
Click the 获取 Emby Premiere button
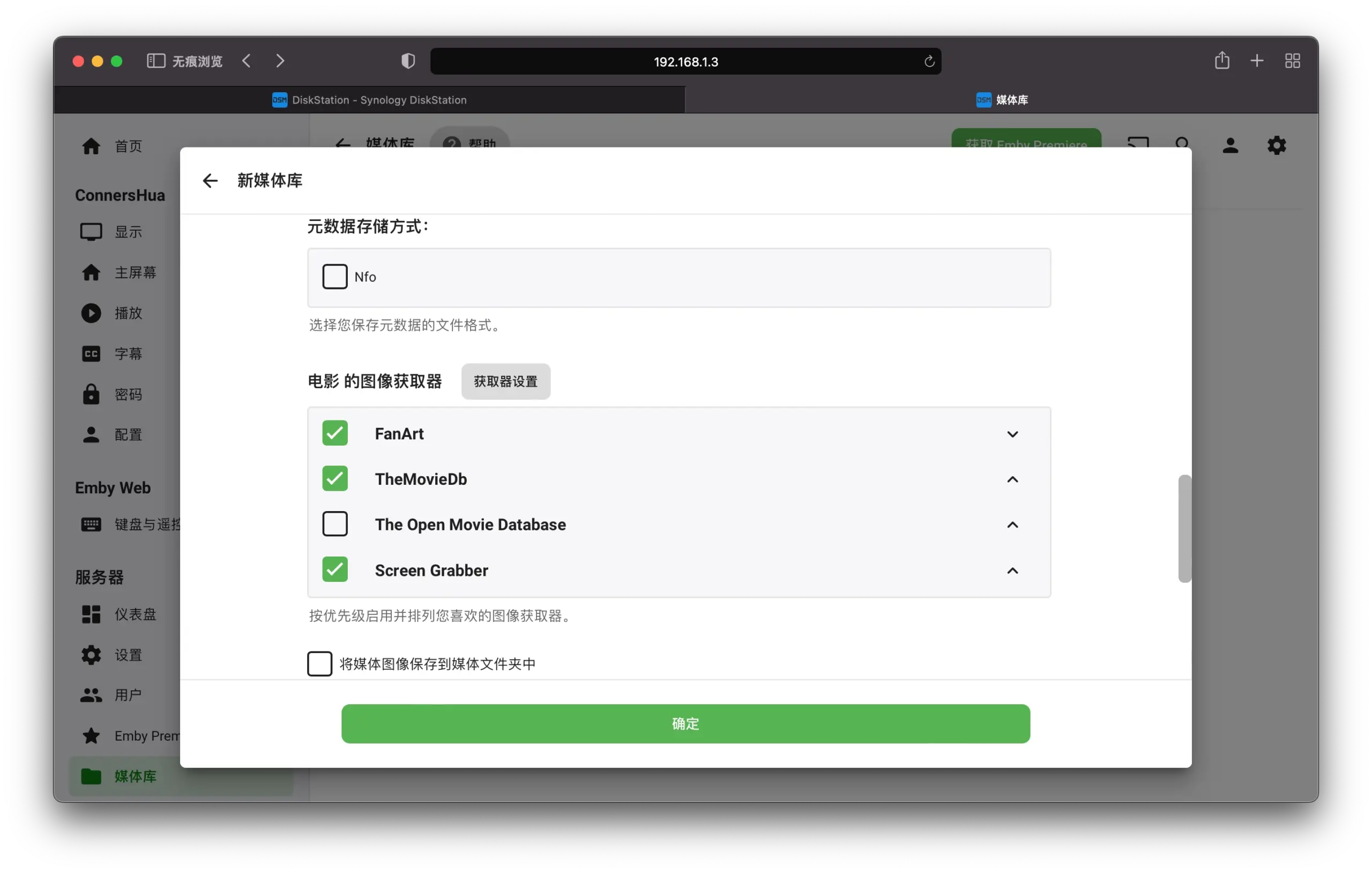pos(1026,138)
